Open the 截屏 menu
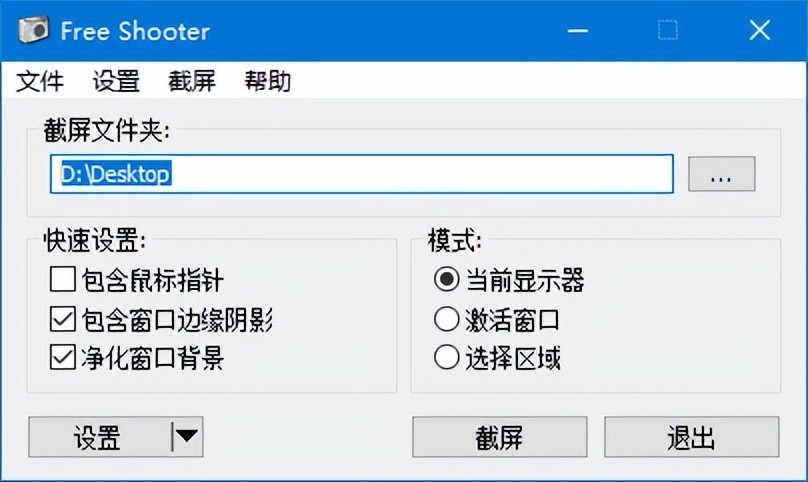 click(x=192, y=82)
